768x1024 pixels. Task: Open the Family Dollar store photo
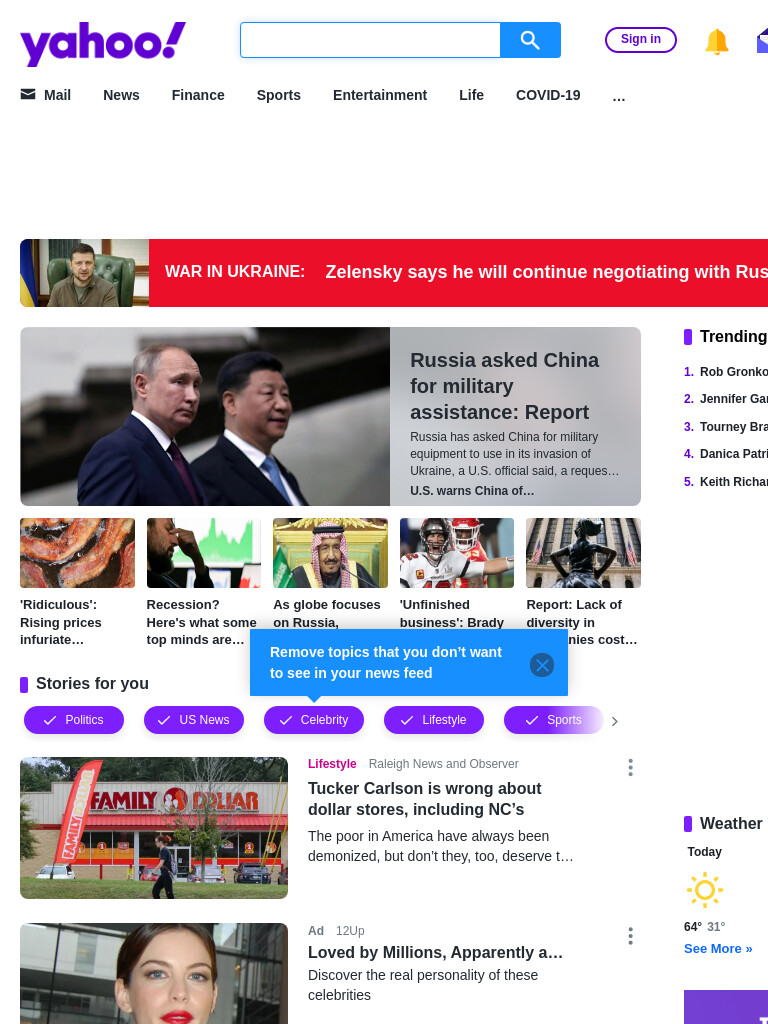[154, 827]
